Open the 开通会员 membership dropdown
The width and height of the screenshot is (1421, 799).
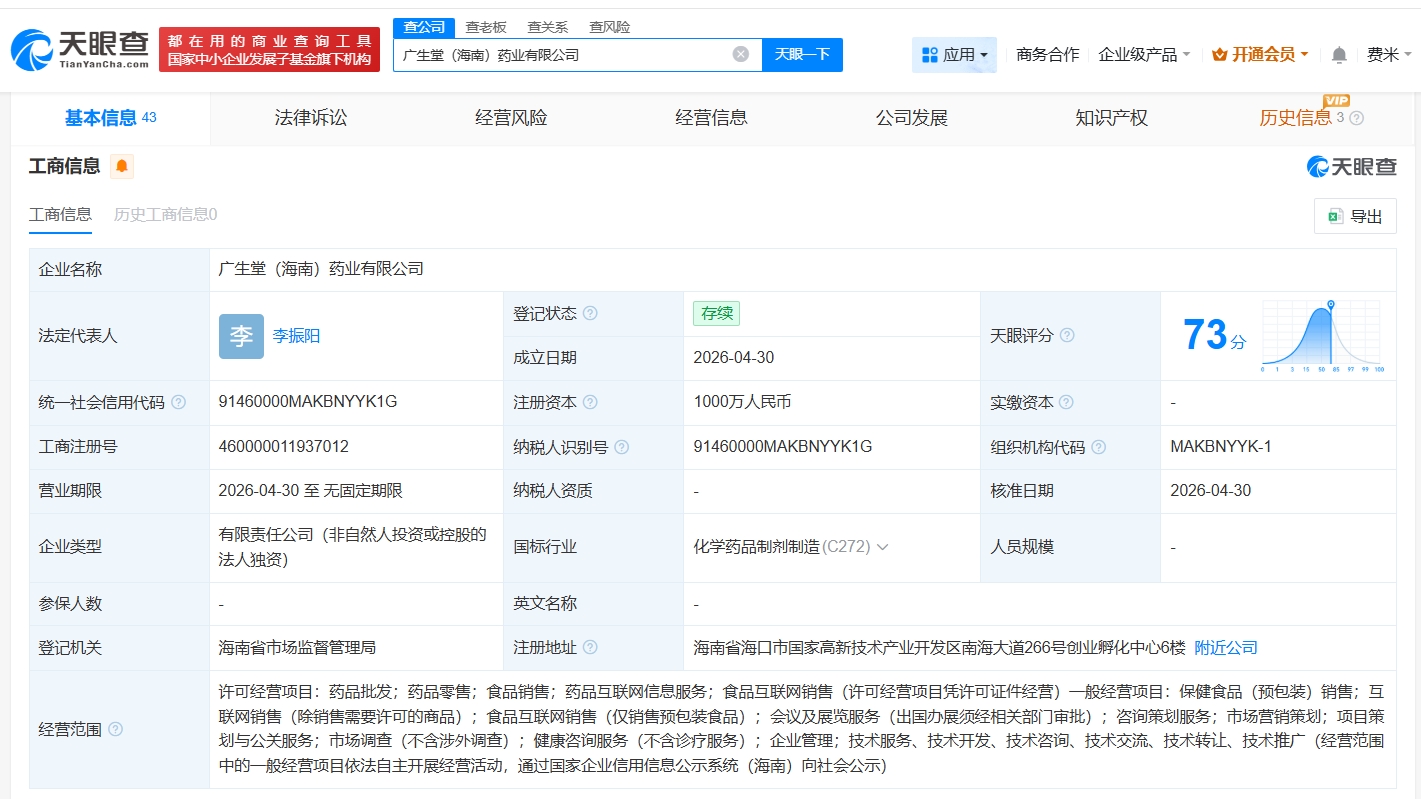[x=1260, y=55]
